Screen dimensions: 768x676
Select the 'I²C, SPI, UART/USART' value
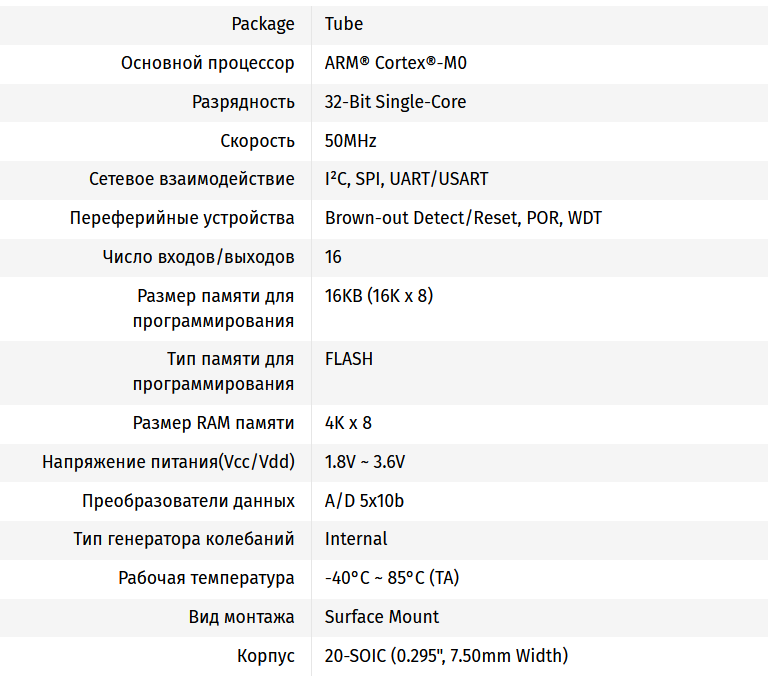point(406,180)
